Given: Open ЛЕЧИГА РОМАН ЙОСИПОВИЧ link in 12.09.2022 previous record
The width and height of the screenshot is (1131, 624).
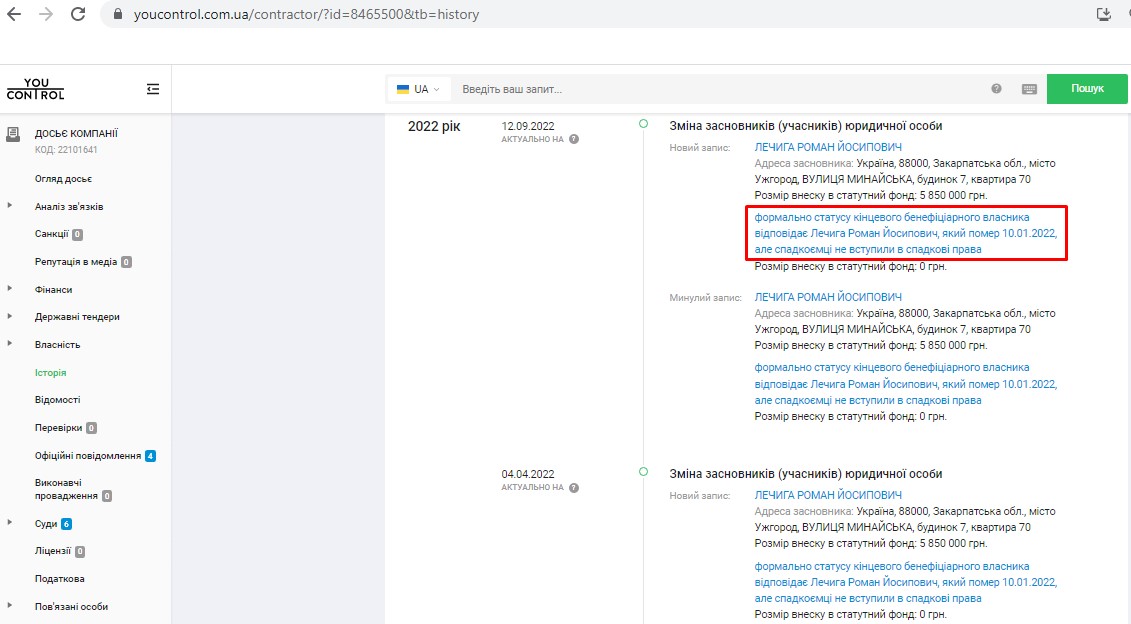Looking at the screenshot, I should [828, 297].
